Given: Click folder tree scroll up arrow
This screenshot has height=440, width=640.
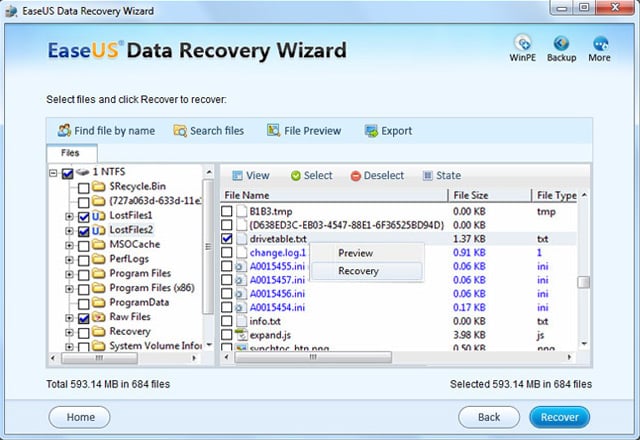Looking at the screenshot, I should click(209, 172).
